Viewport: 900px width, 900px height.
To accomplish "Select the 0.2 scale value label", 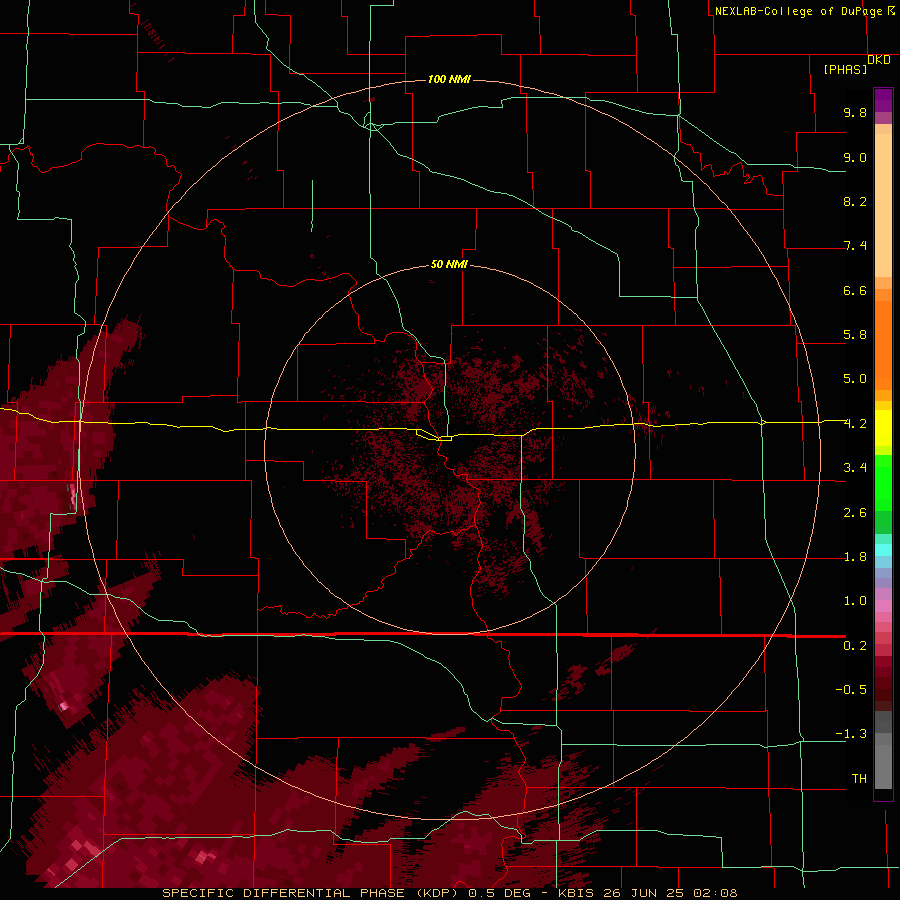I will point(855,646).
